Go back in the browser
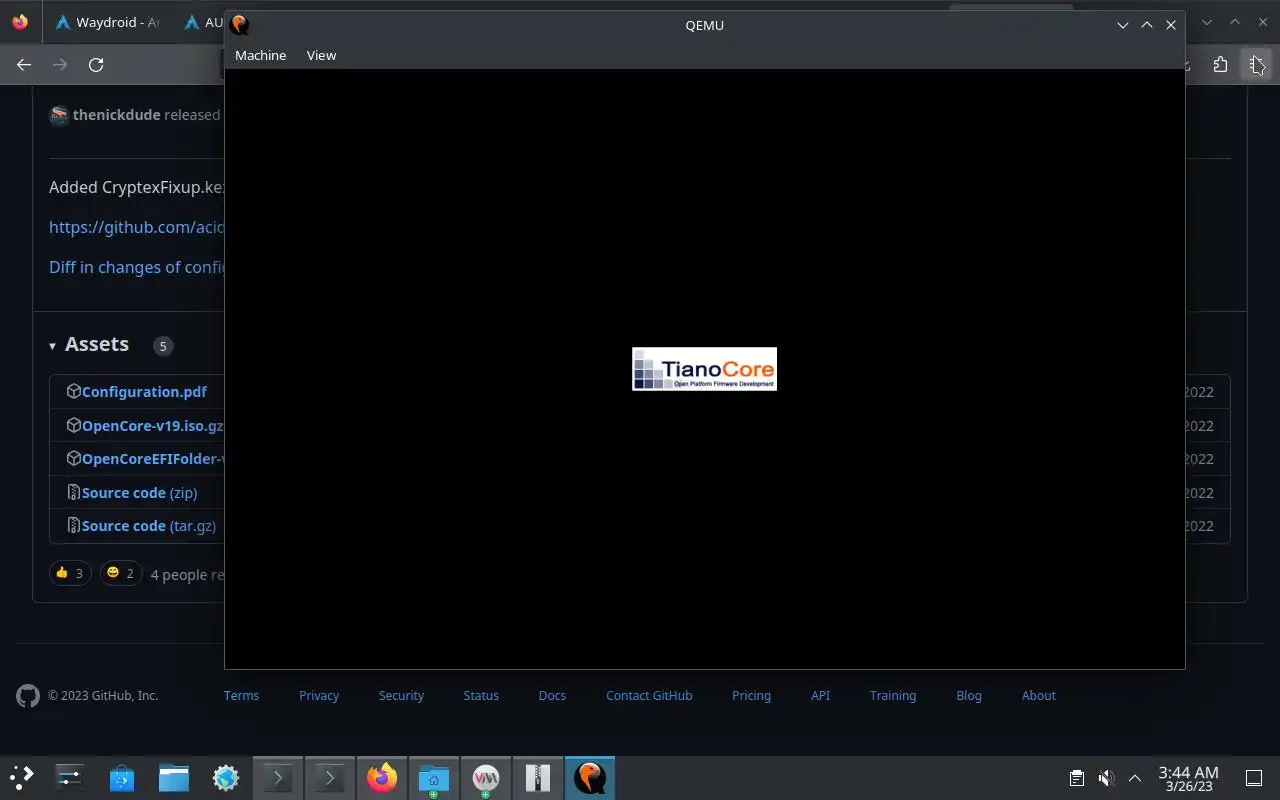Image resolution: width=1280 pixels, height=800 pixels. point(24,65)
